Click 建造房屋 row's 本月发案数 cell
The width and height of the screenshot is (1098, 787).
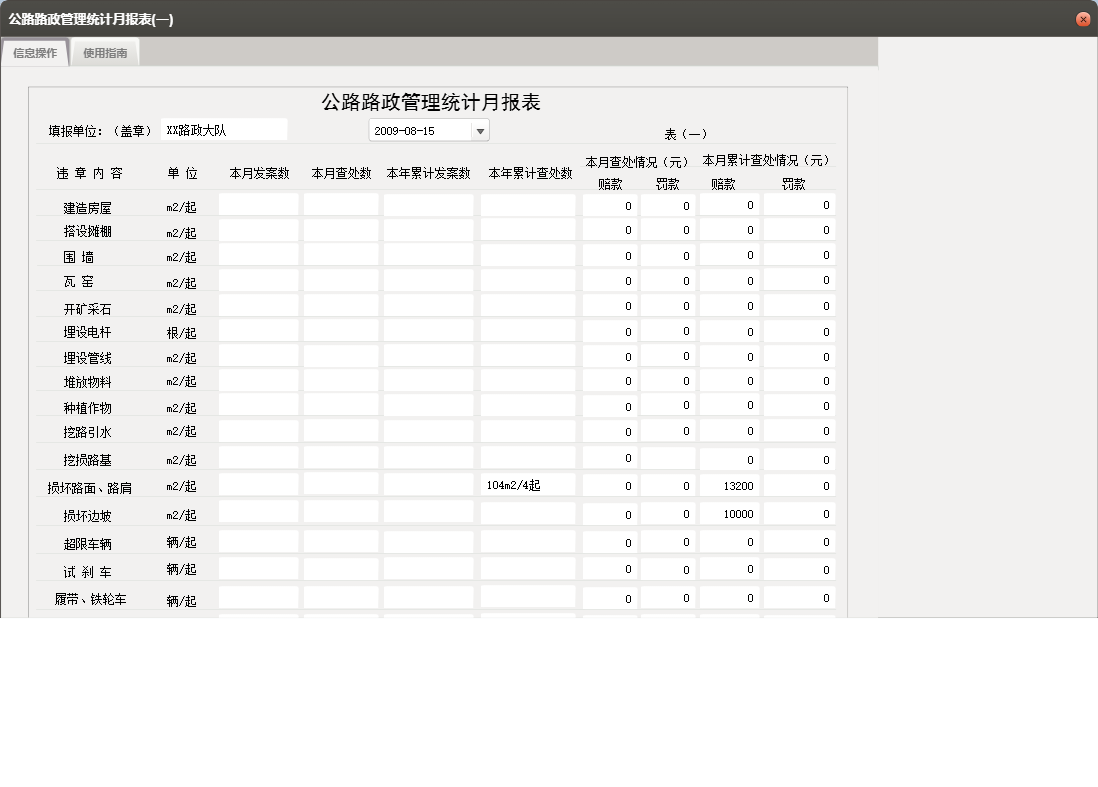click(x=257, y=204)
